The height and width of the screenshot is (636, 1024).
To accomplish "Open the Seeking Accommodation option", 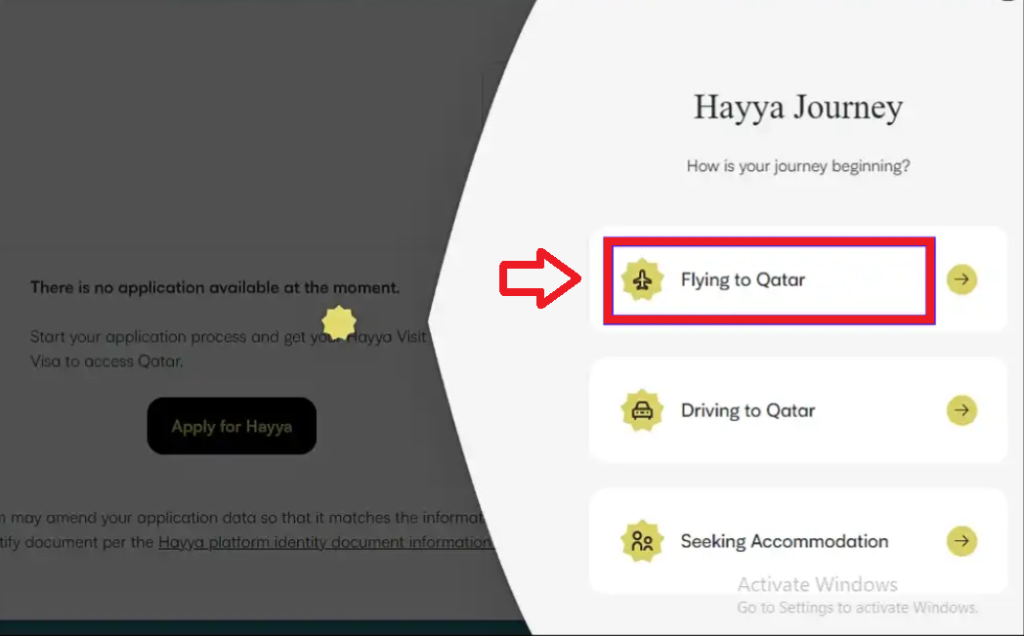I will point(797,541).
